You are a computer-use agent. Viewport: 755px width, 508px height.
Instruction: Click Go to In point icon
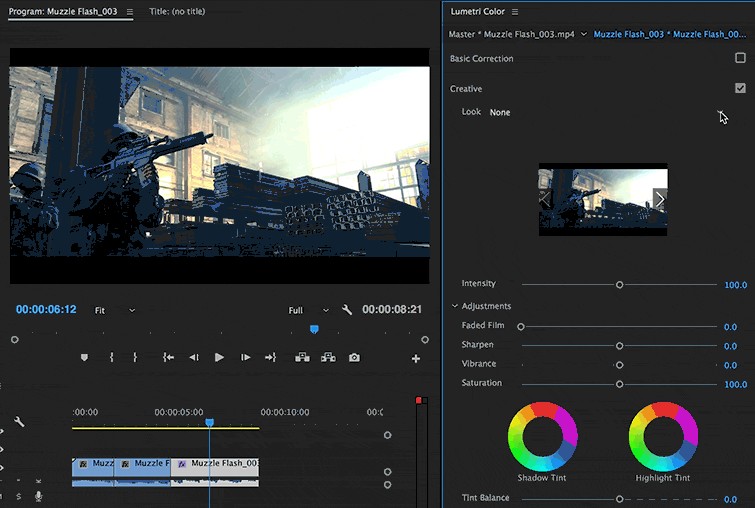pyautogui.click(x=169, y=357)
